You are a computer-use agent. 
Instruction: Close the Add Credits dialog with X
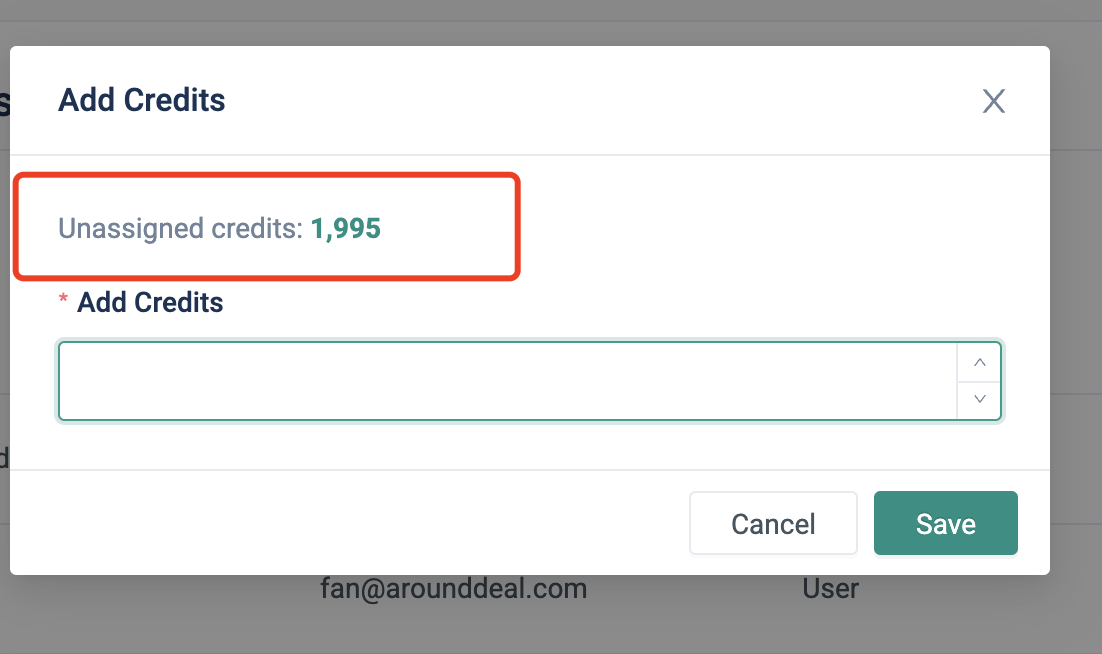click(x=993, y=101)
